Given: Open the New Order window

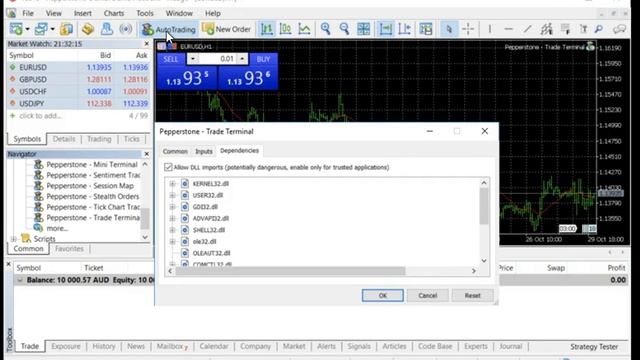Looking at the screenshot, I should pos(227,29).
